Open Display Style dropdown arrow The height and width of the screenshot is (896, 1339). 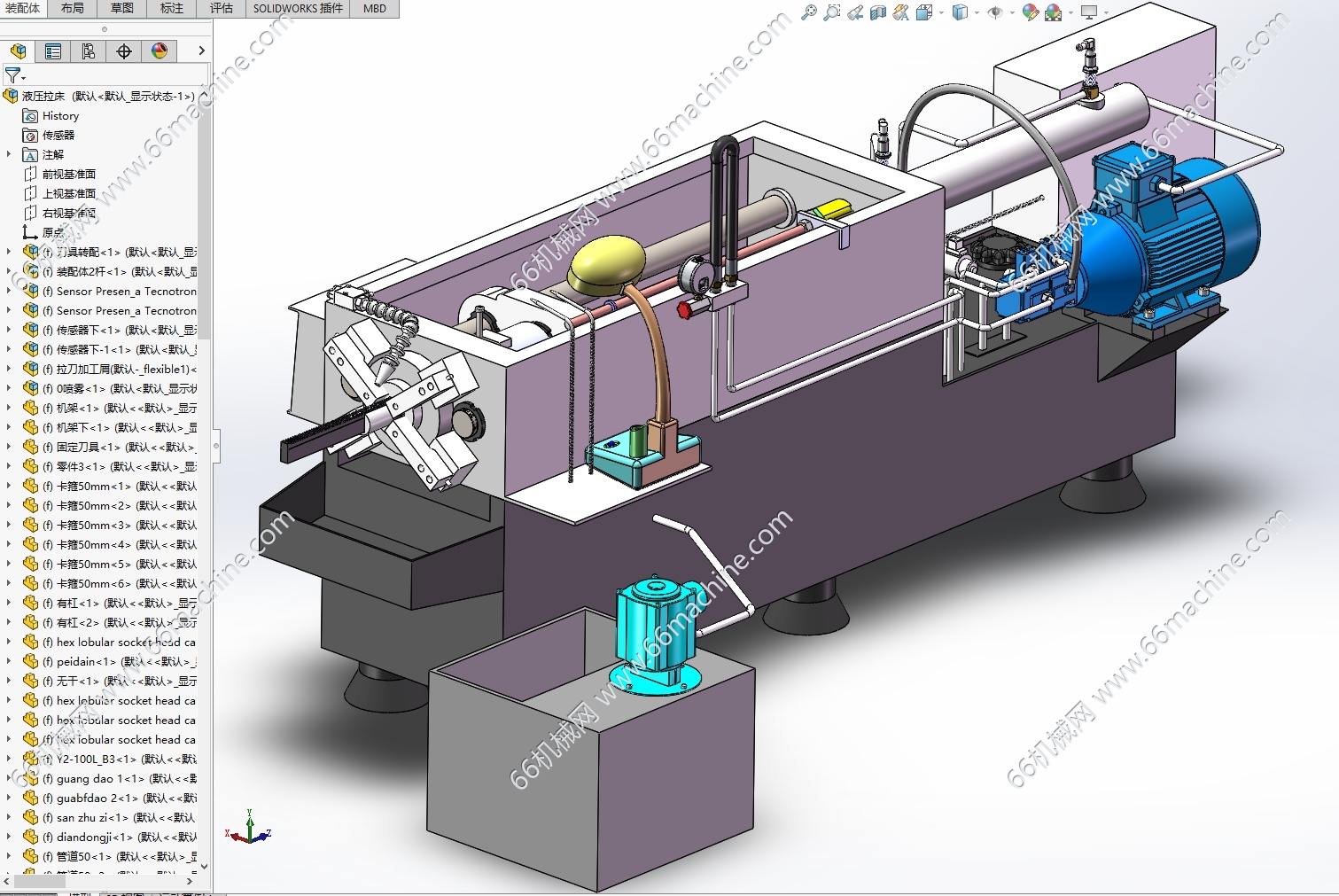point(977,12)
